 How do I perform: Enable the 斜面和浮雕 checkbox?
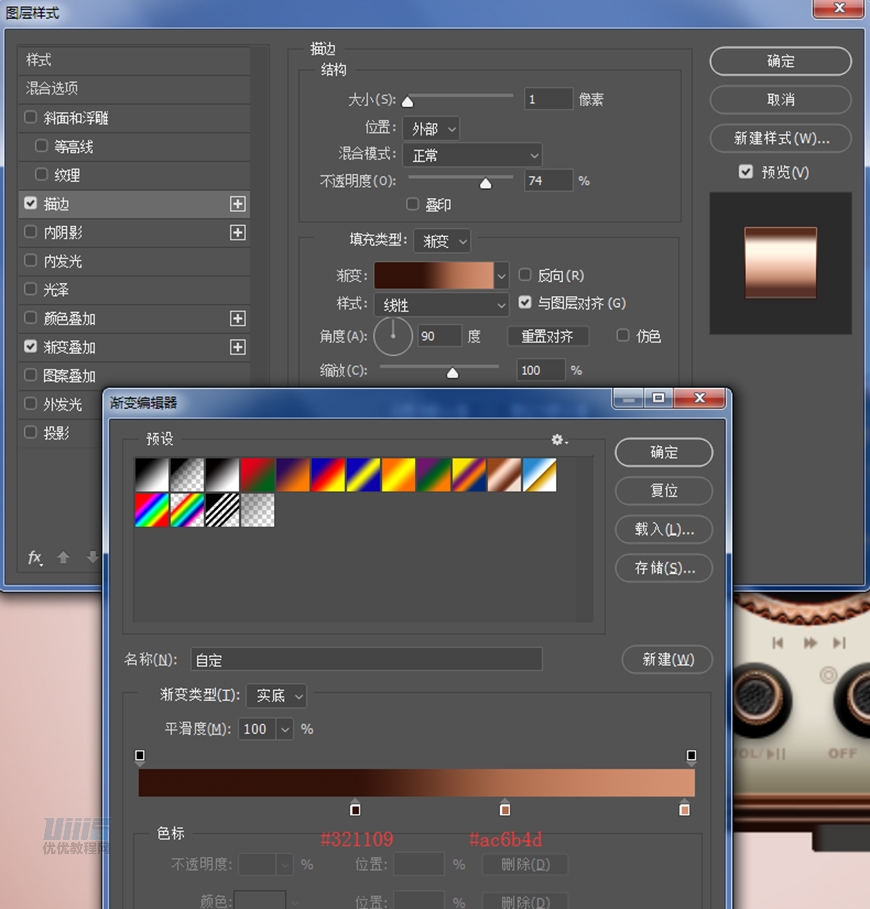tap(31, 118)
